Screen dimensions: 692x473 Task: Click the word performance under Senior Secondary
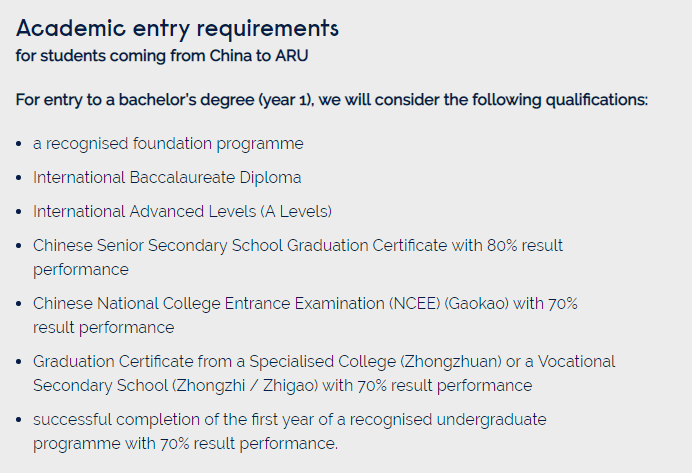tap(81, 270)
